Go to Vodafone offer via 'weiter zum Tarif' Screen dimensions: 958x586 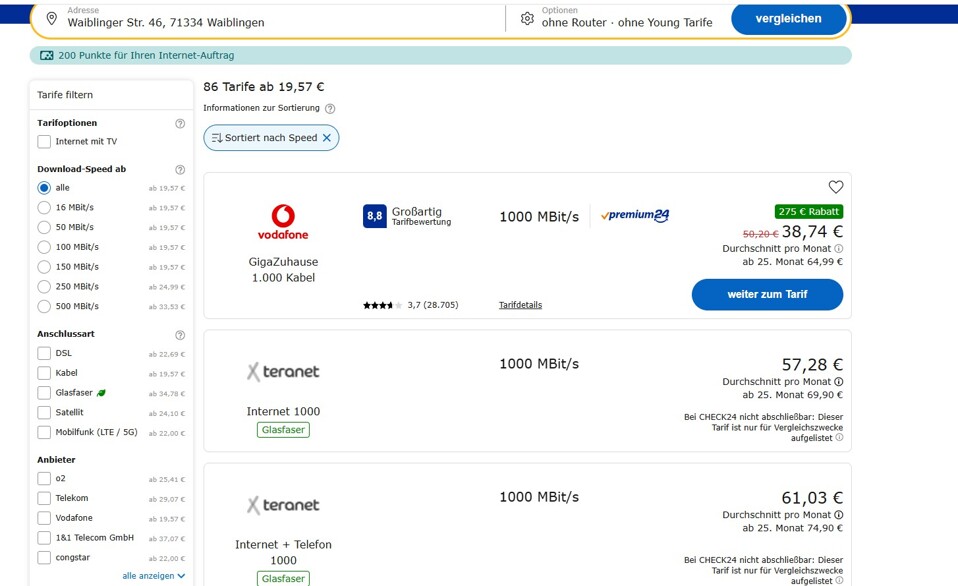tap(767, 295)
